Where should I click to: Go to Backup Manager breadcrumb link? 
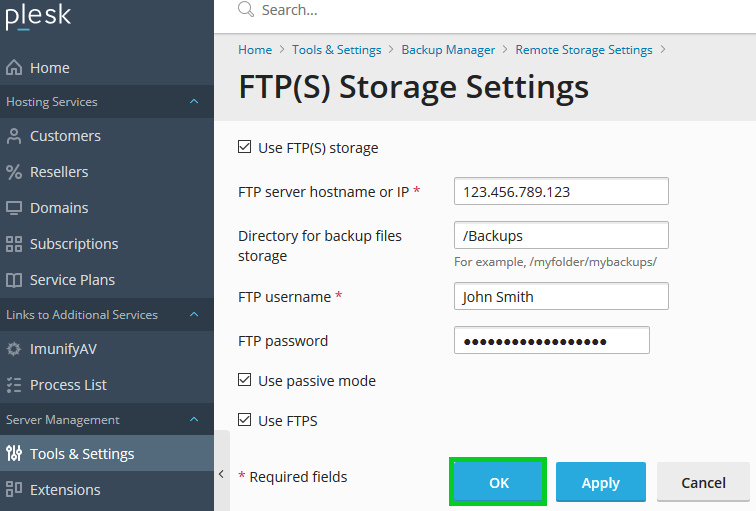[x=448, y=50]
